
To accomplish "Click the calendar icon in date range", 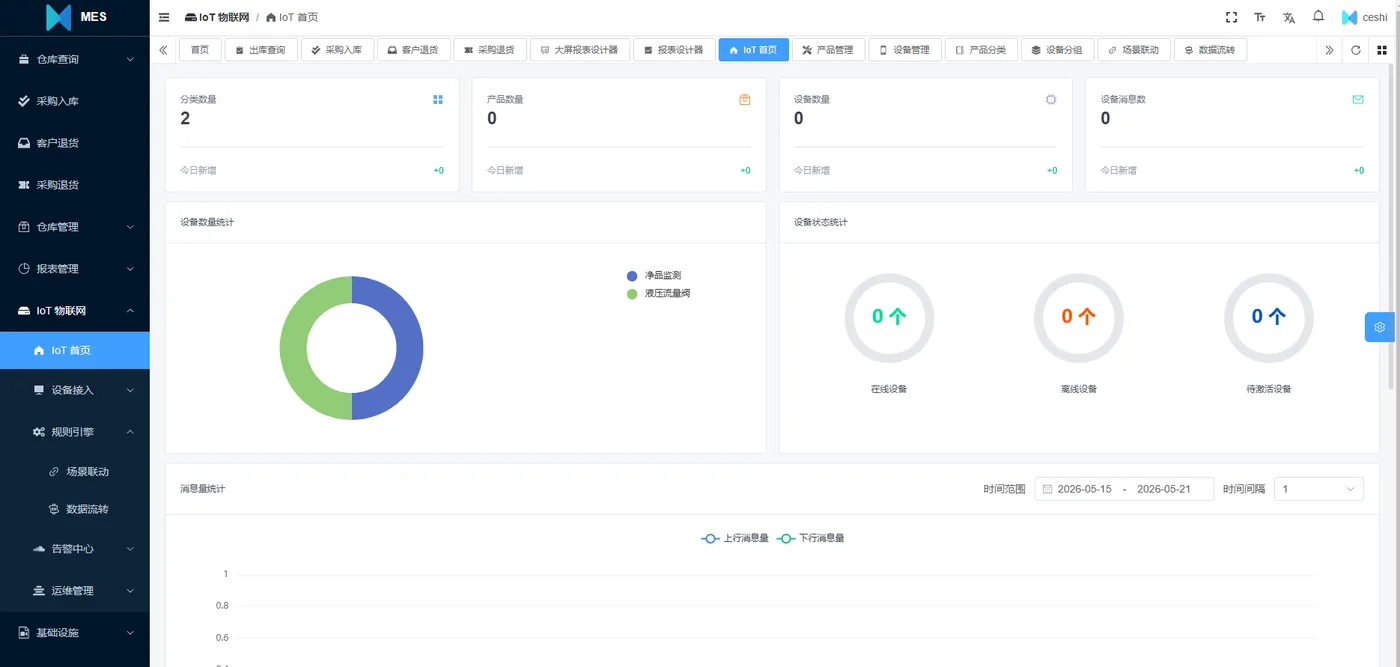I will [x=1047, y=489].
